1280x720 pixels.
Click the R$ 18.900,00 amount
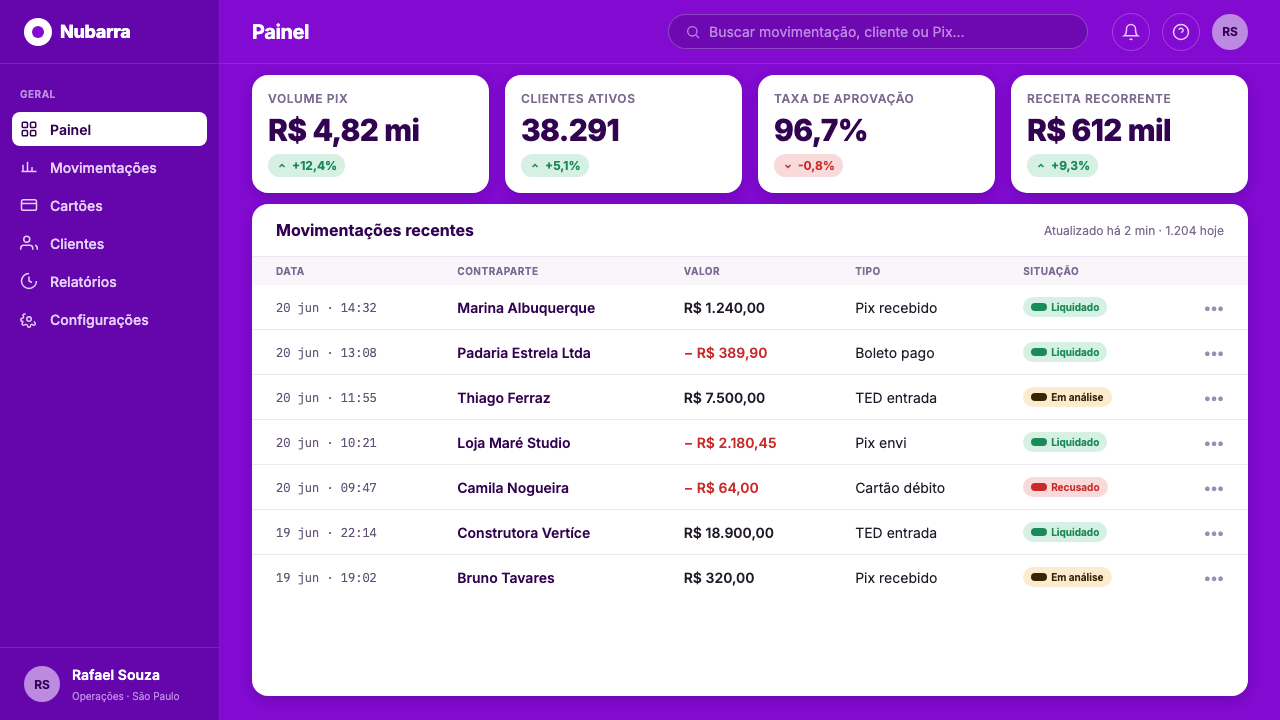click(x=729, y=533)
